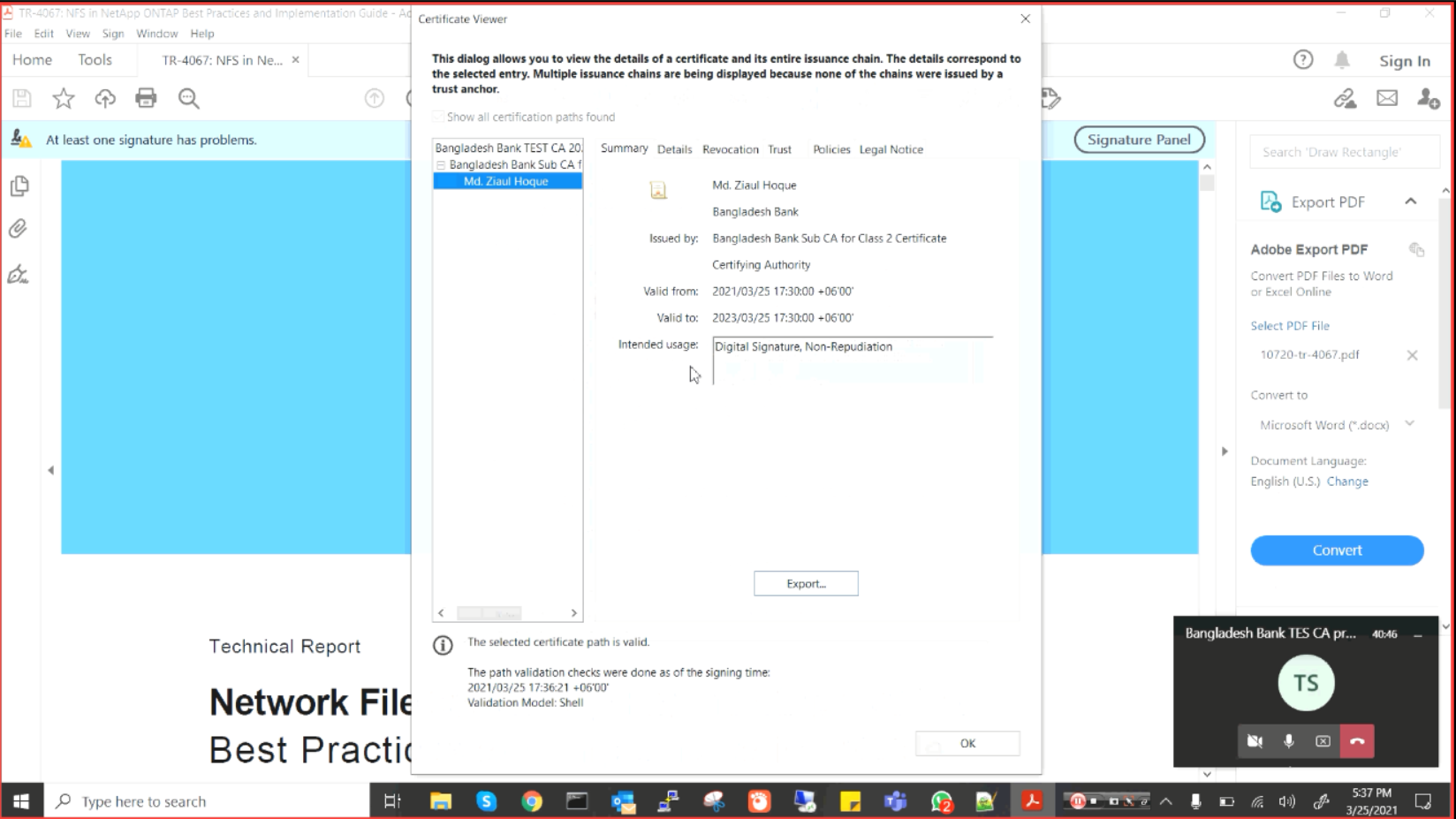Viewport: 1456px width, 819px height.
Task: Open the View menu
Action: 78,34
